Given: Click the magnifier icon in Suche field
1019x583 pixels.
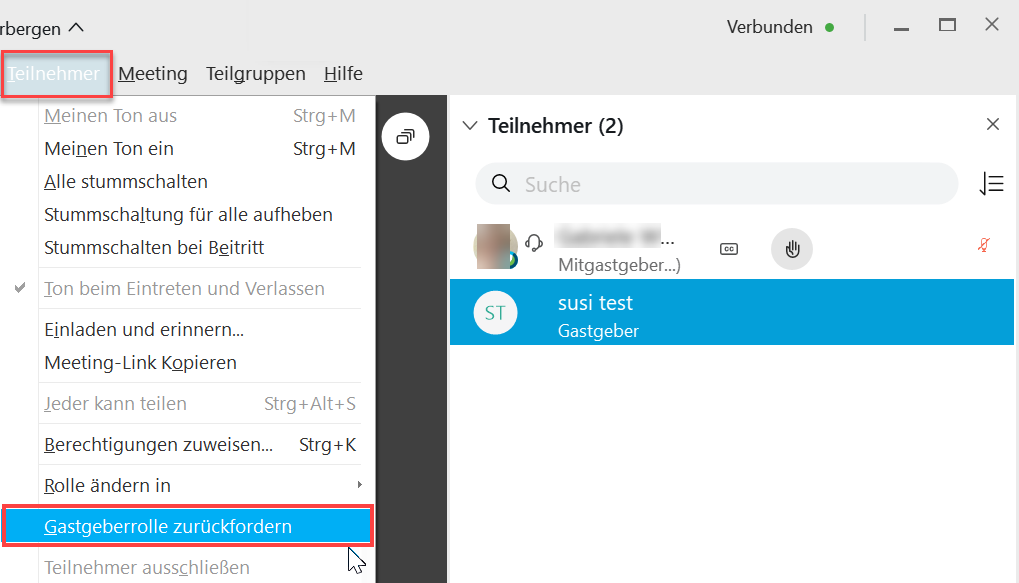Looking at the screenshot, I should (x=500, y=183).
